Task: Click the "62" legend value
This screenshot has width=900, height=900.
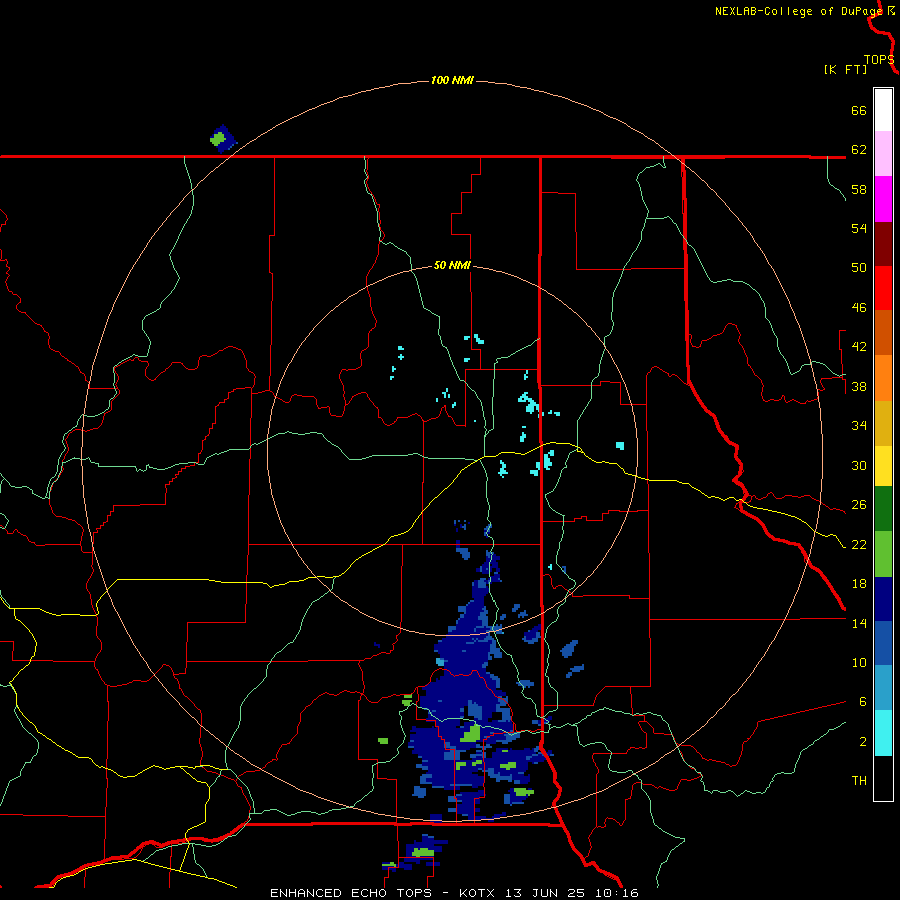Action: coord(859,150)
